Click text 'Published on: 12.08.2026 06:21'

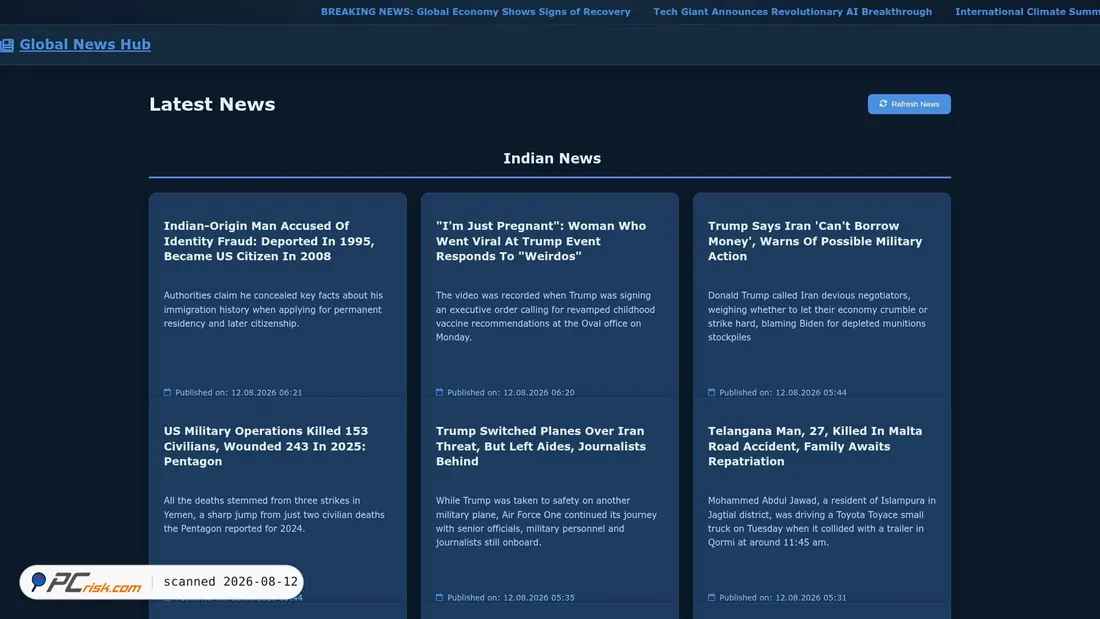pos(239,392)
